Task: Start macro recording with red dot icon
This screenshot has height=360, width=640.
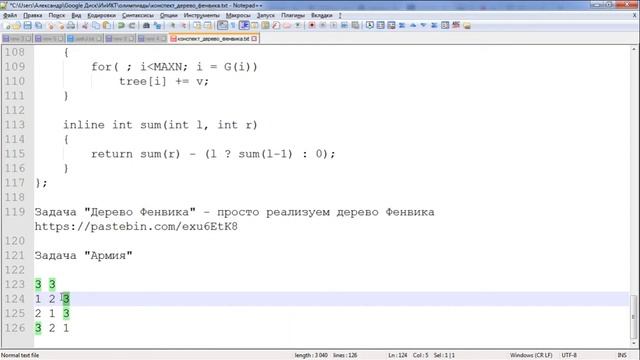Action: (312, 25)
